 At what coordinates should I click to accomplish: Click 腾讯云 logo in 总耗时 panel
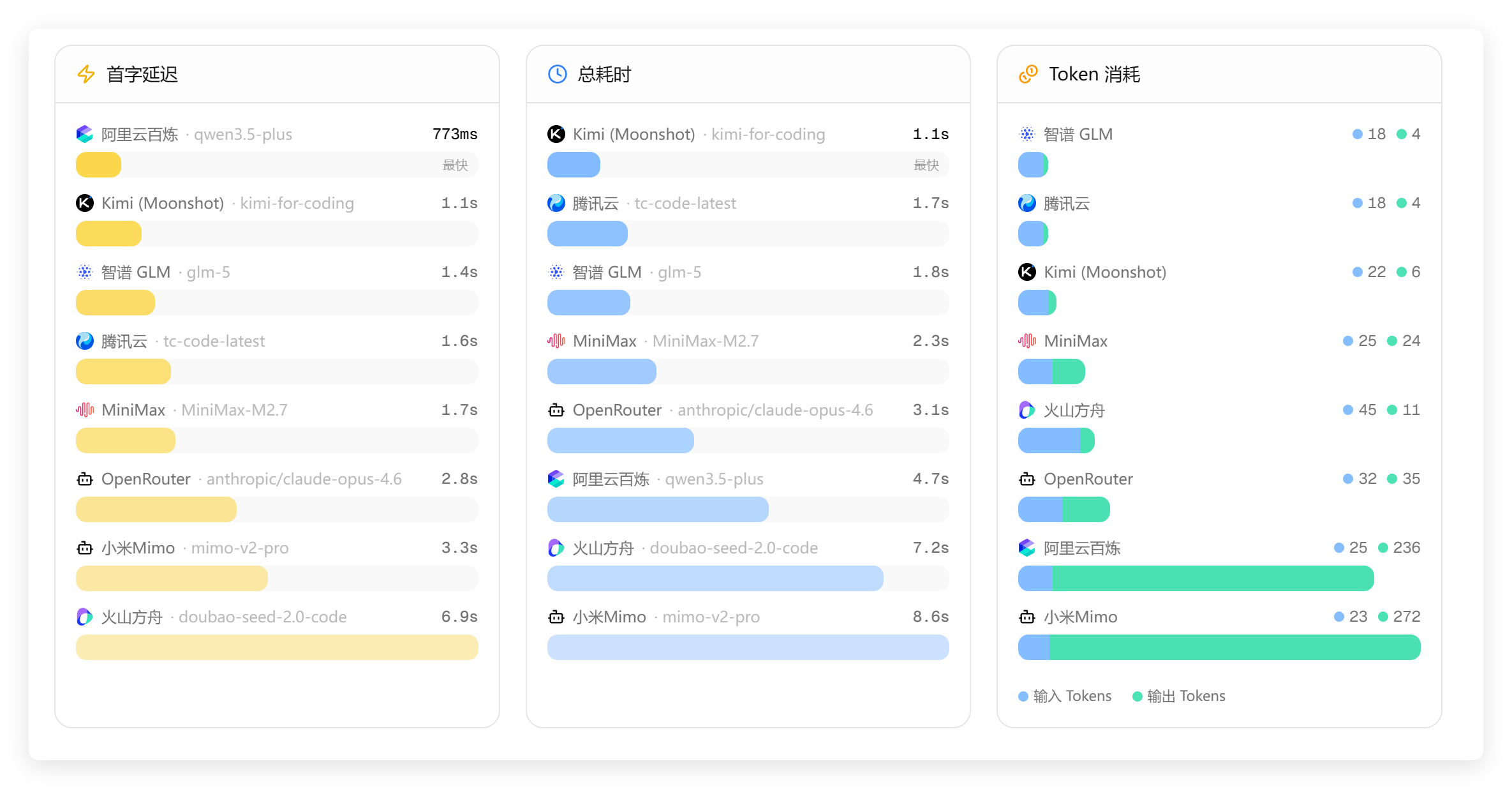pos(556,203)
